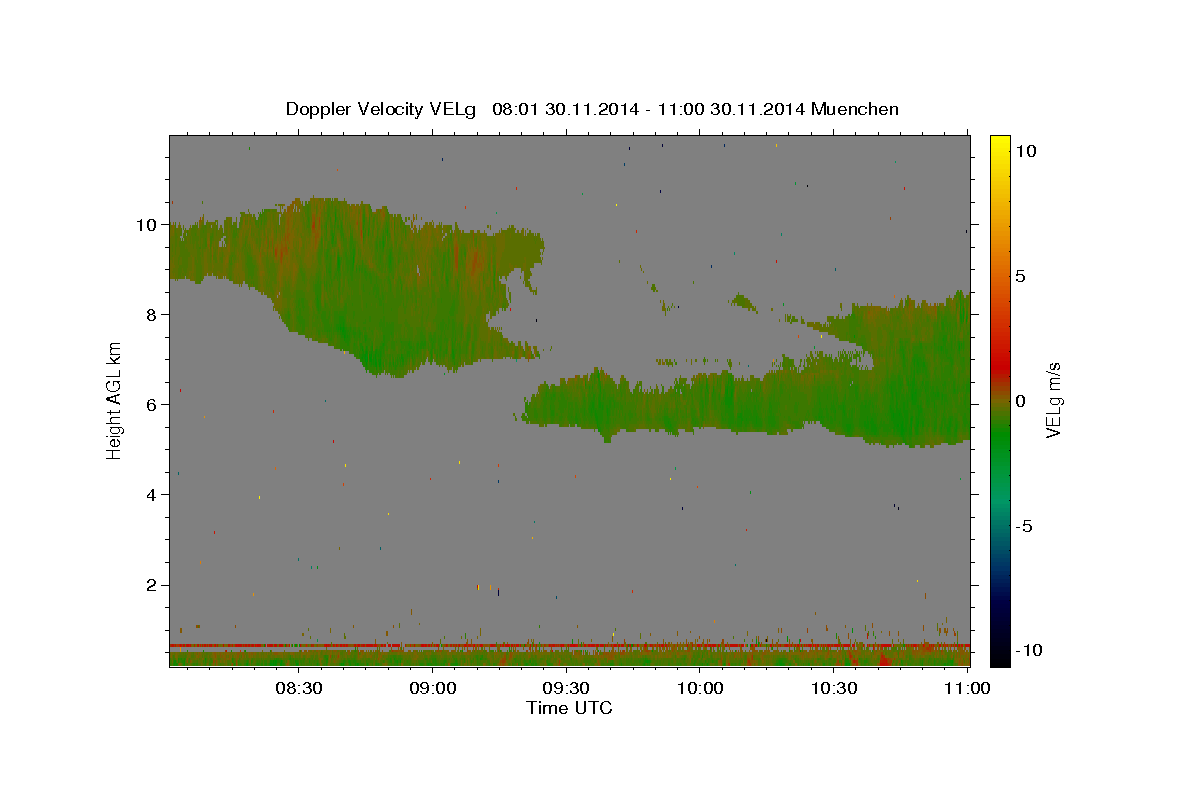This screenshot has height=800, width=1200.
Task: Click the colorbar value -10 label
Action: (x=1029, y=651)
